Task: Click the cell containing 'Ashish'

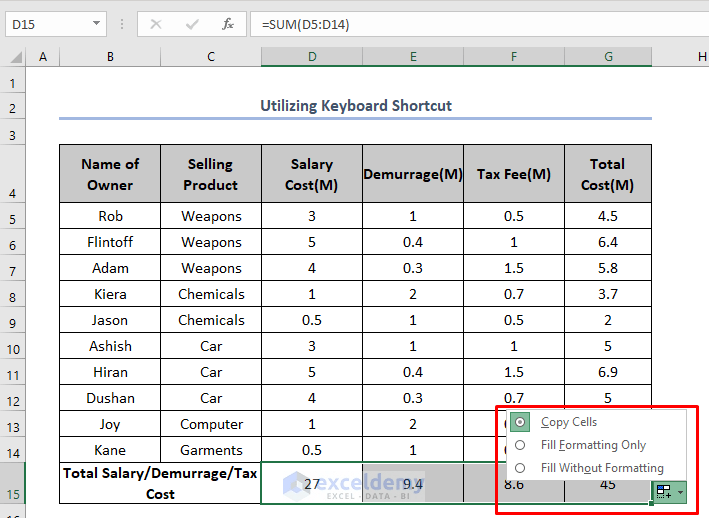Action: click(110, 346)
